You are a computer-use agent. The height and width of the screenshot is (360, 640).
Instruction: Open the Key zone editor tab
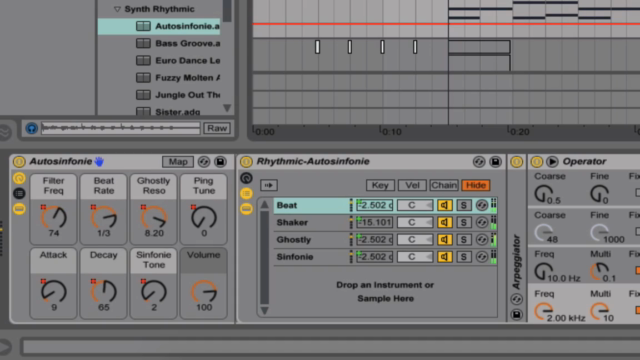[380, 185]
